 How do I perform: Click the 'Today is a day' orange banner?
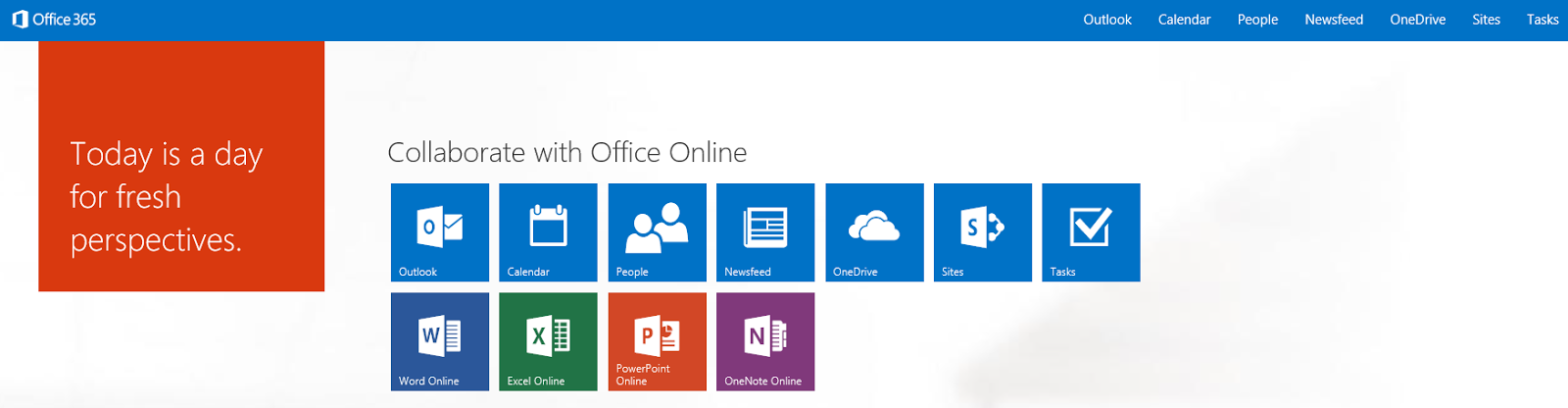tap(181, 166)
